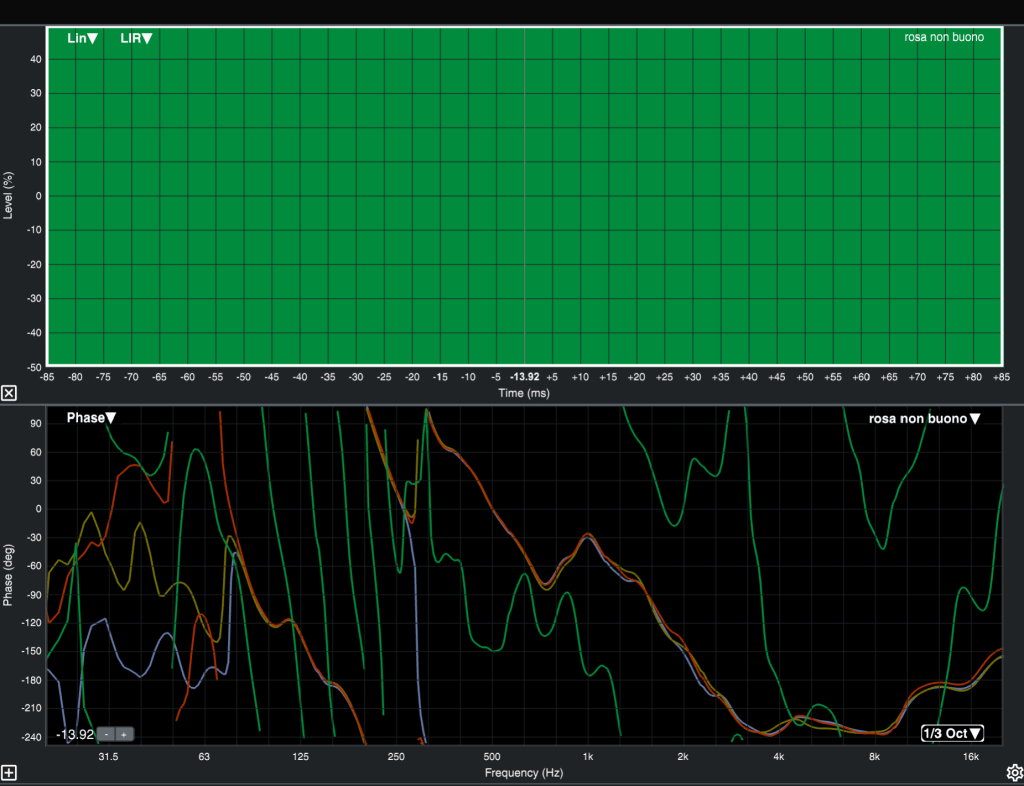This screenshot has height=786, width=1024.
Task: Click the Time (ms) axis title
Action: point(524,393)
